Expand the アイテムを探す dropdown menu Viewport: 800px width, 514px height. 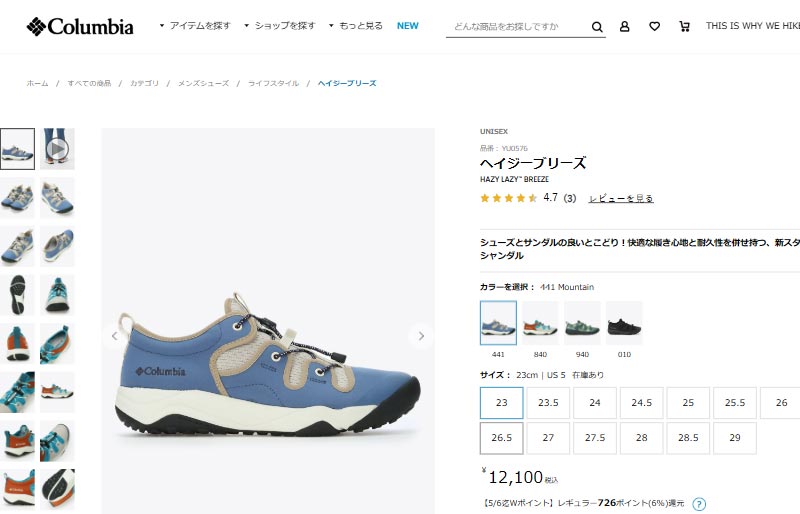(195, 26)
